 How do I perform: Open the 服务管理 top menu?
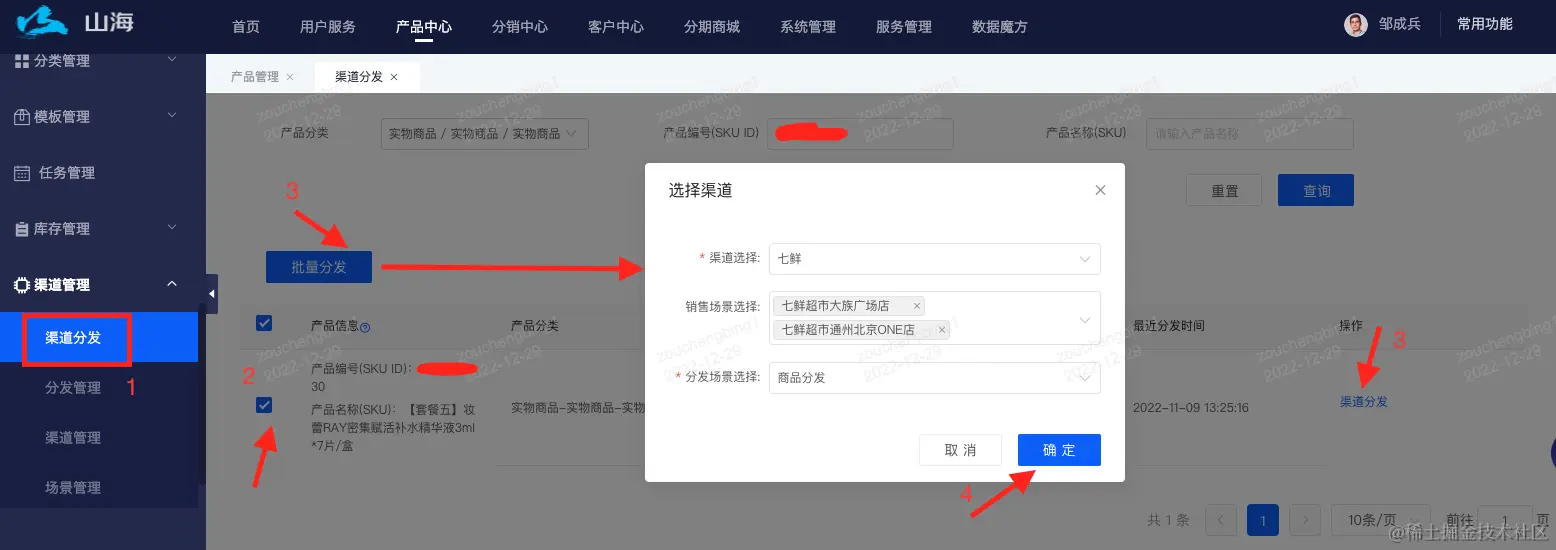click(x=904, y=27)
